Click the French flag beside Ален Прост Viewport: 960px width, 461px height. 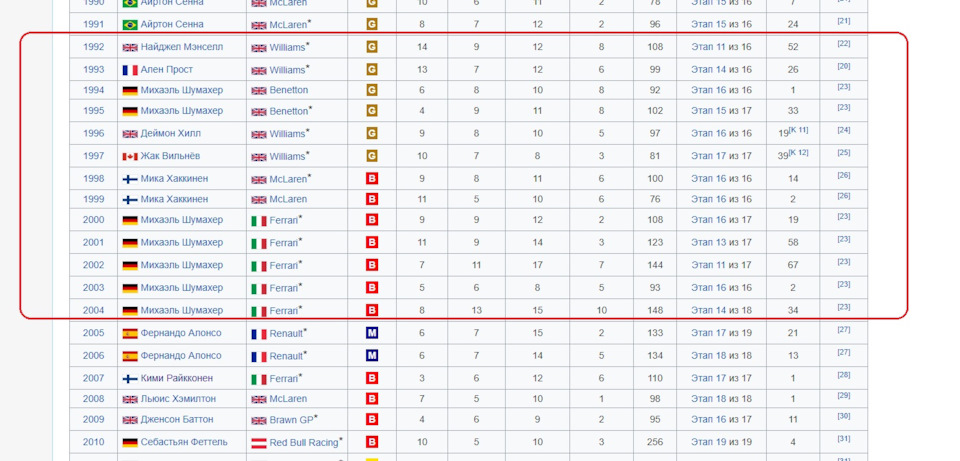tap(130, 70)
